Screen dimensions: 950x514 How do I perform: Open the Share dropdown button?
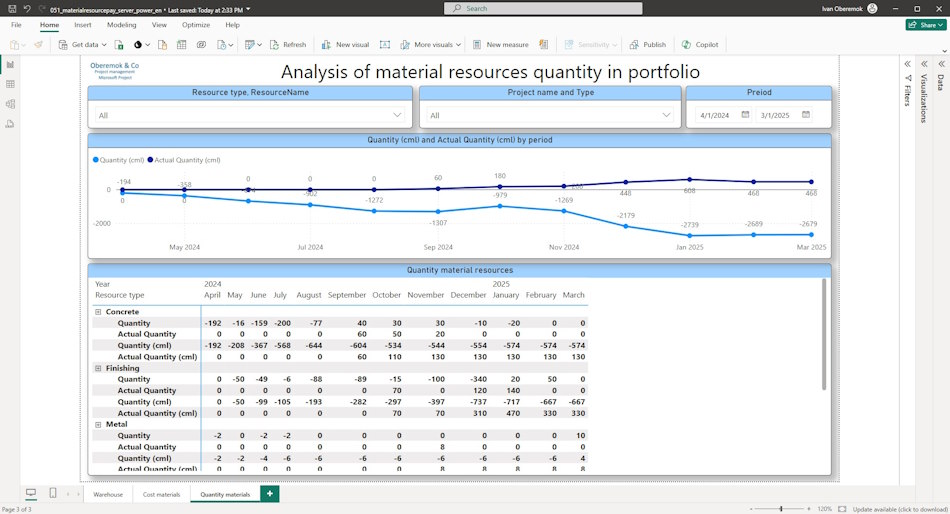926,25
